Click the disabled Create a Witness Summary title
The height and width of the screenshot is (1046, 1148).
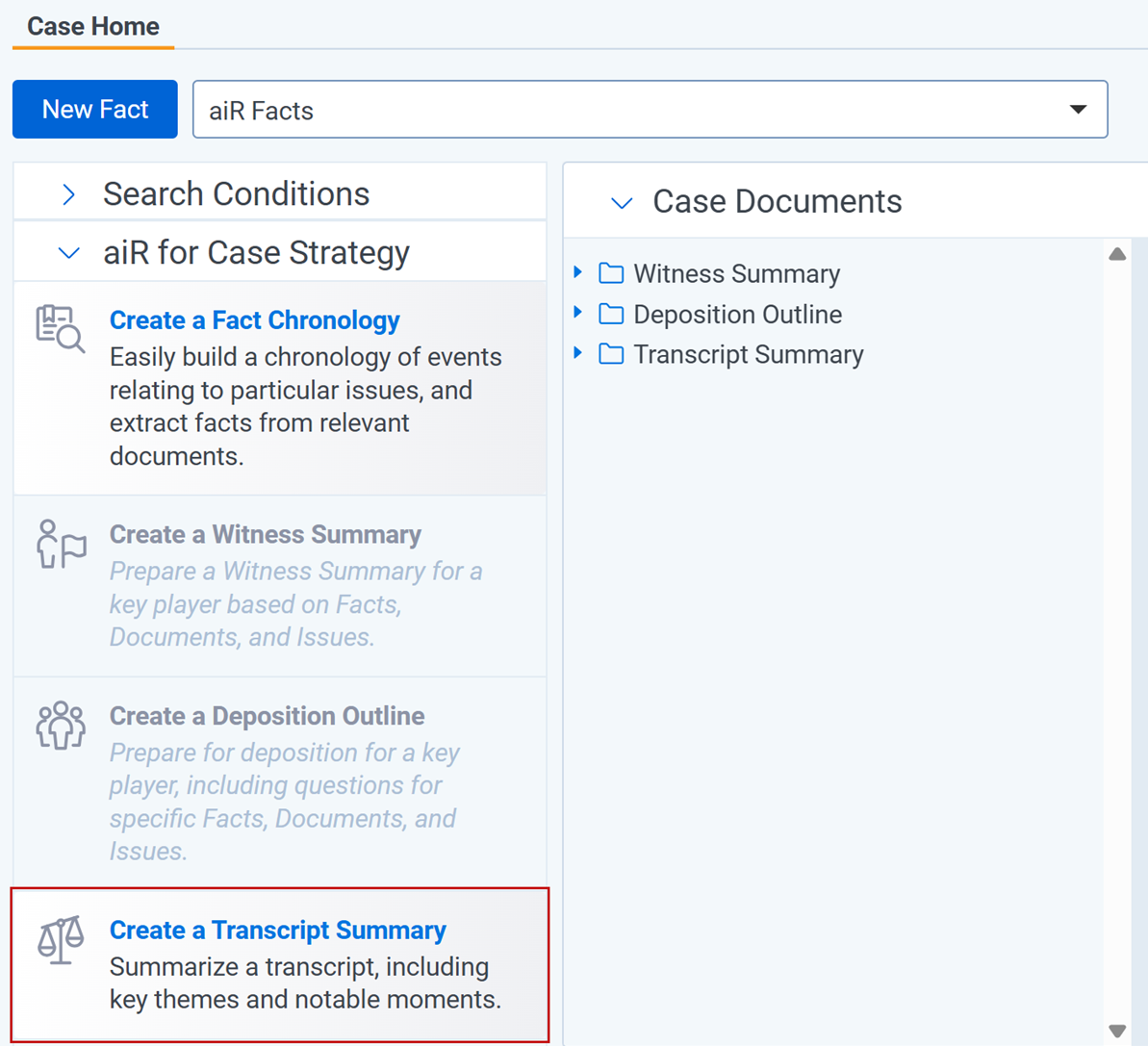point(265,534)
